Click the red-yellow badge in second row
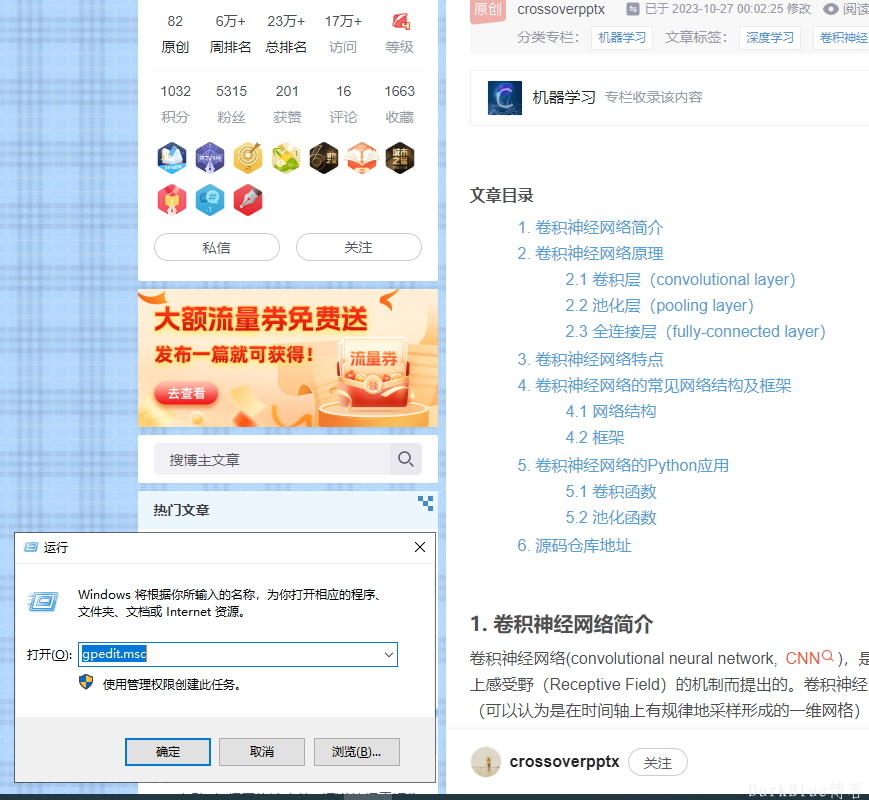The width and height of the screenshot is (869, 800). pos(172,200)
